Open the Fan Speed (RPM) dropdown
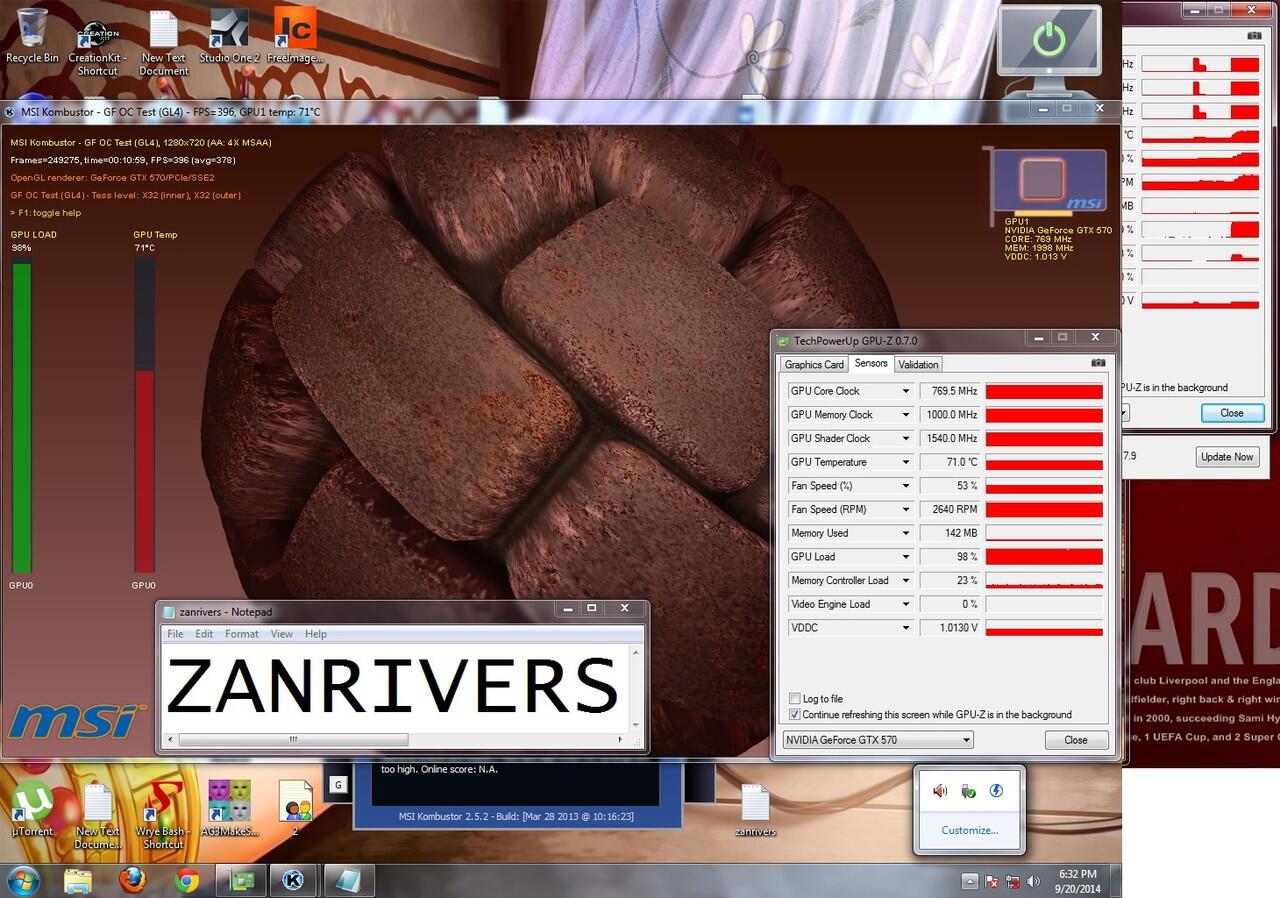The width and height of the screenshot is (1280, 898). coord(906,509)
